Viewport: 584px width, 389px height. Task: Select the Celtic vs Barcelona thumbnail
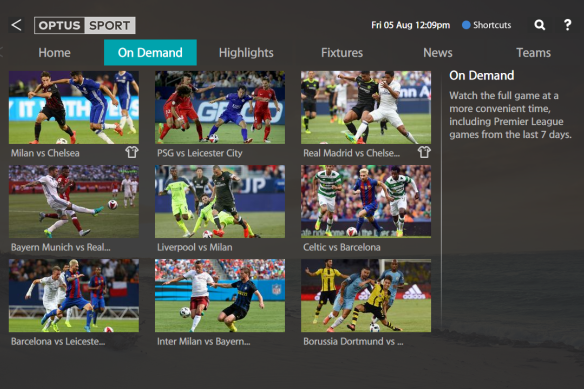(366, 202)
